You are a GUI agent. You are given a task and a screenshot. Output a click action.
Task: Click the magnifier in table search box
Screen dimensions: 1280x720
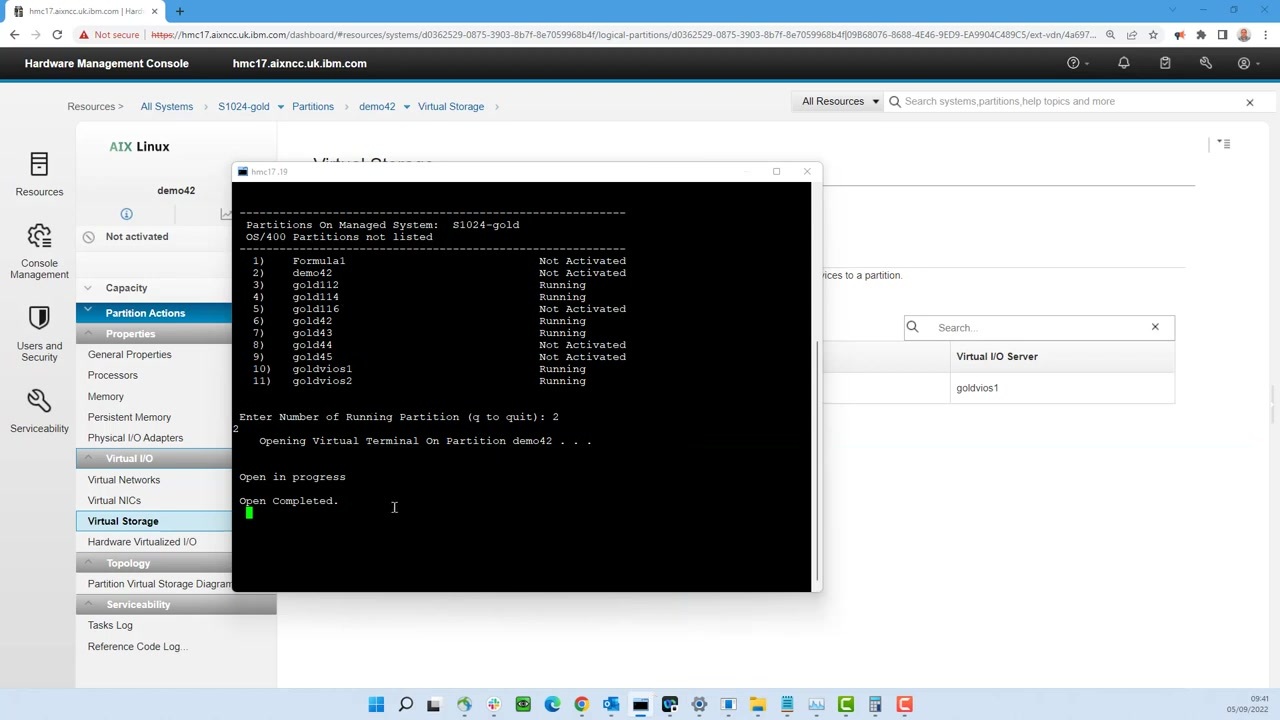912,327
